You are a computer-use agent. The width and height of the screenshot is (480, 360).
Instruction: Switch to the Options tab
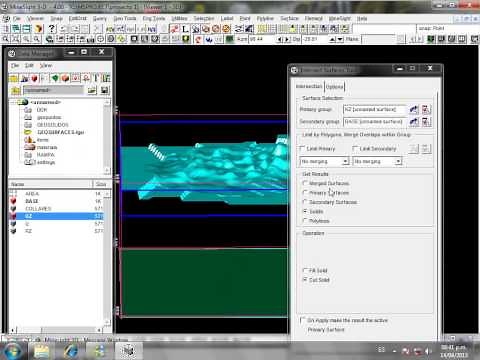pos(334,87)
